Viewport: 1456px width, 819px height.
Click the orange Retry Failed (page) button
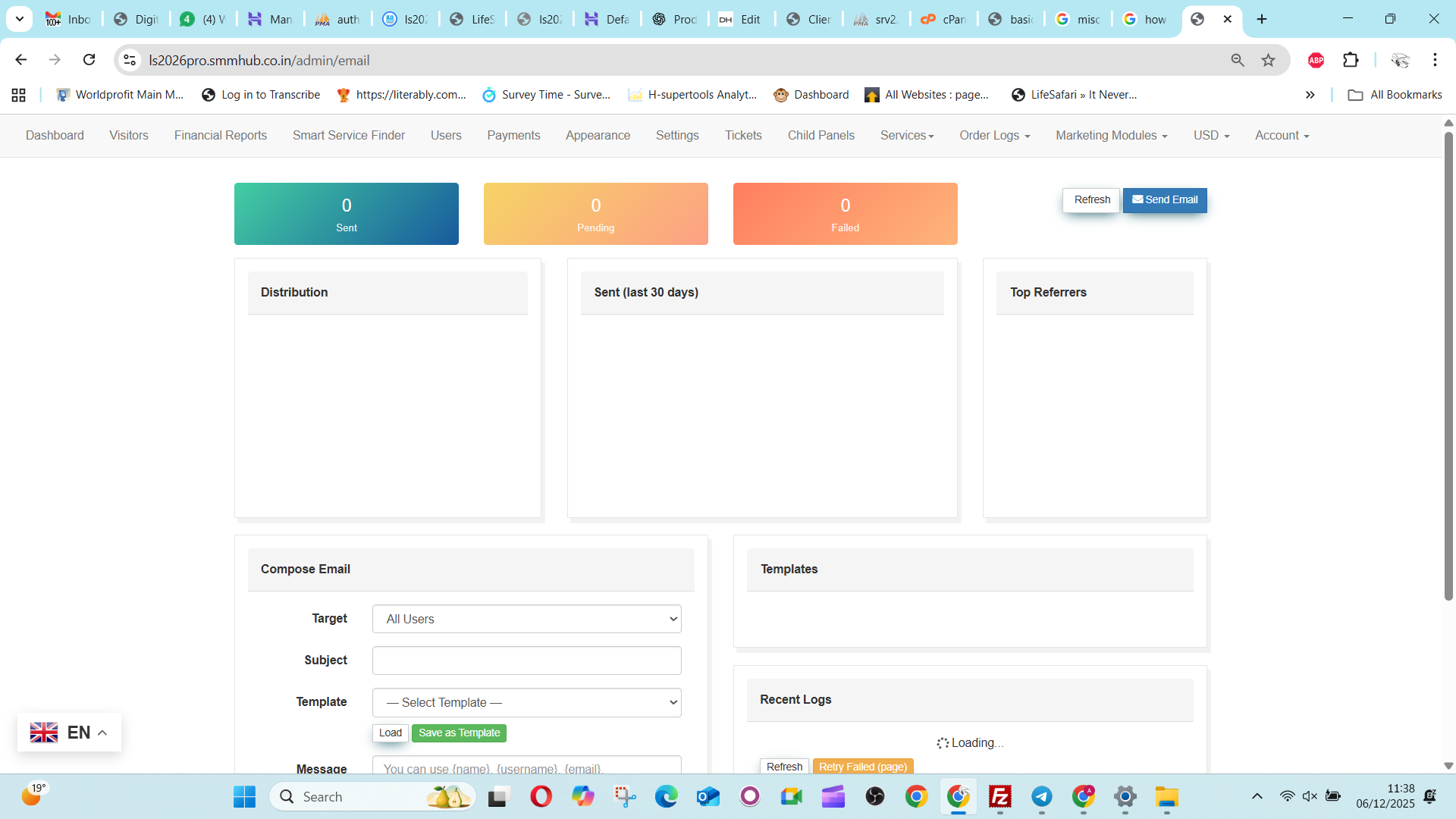(863, 767)
